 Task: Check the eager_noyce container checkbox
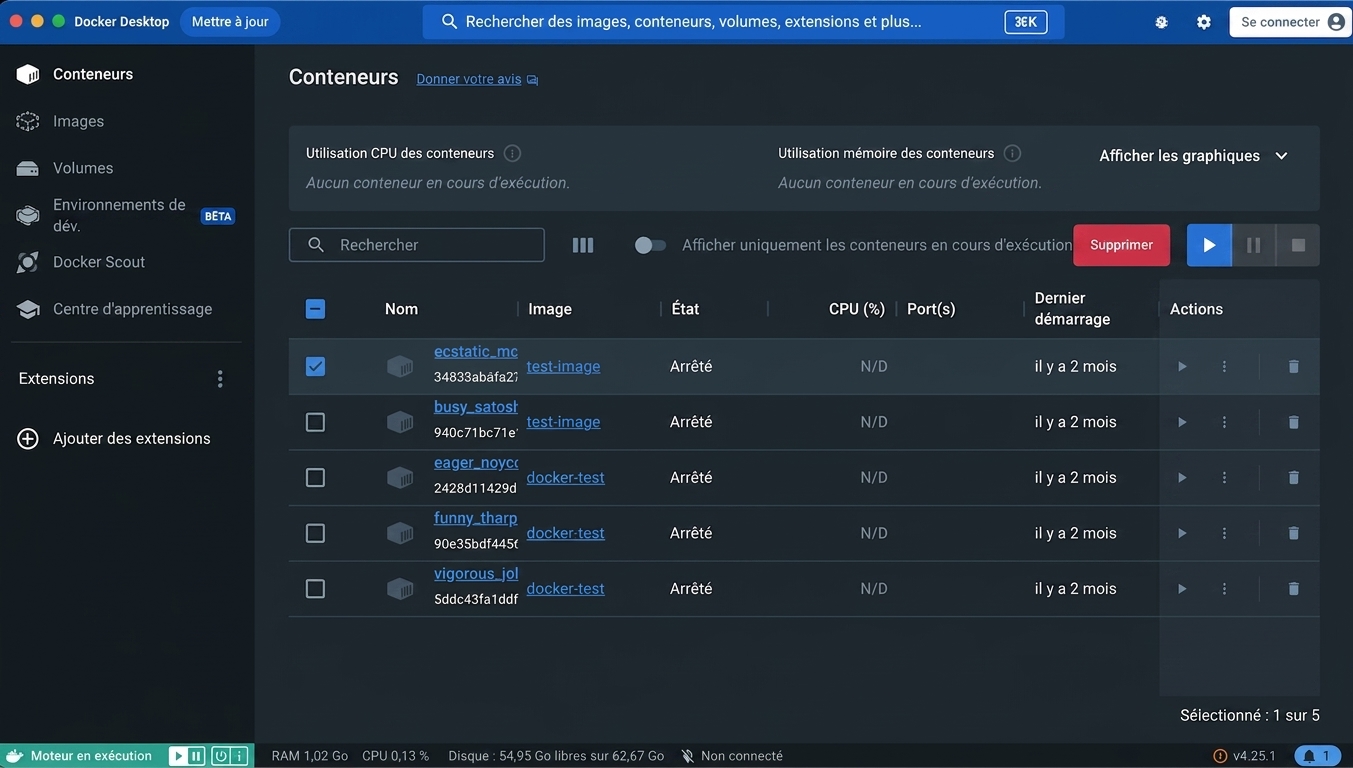[x=315, y=477]
